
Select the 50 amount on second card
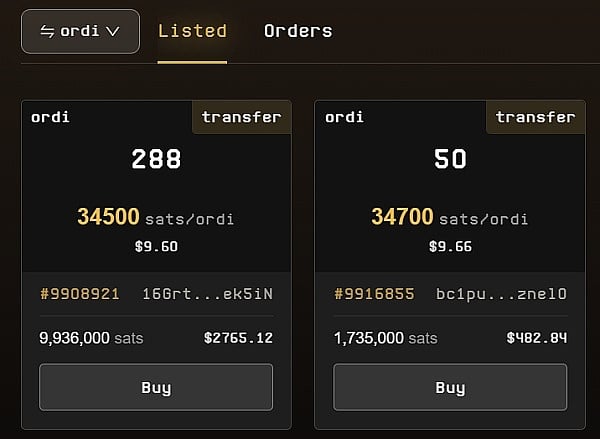[x=450, y=159]
